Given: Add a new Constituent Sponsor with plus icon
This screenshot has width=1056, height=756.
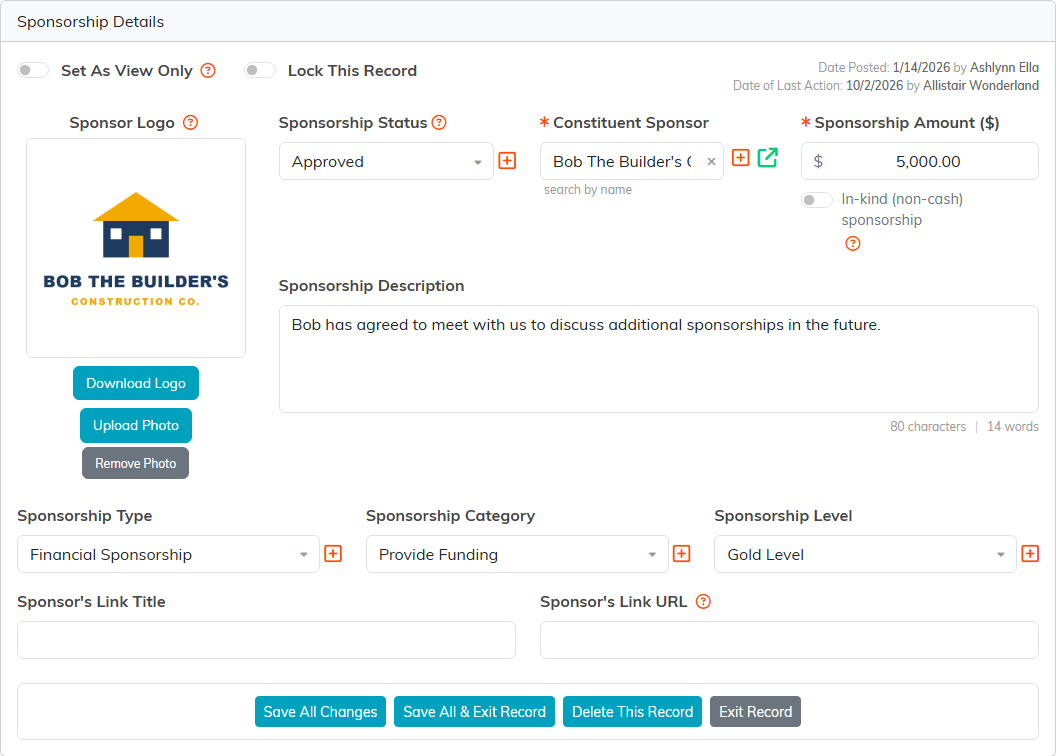Looking at the screenshot, I should click(741, 158).
